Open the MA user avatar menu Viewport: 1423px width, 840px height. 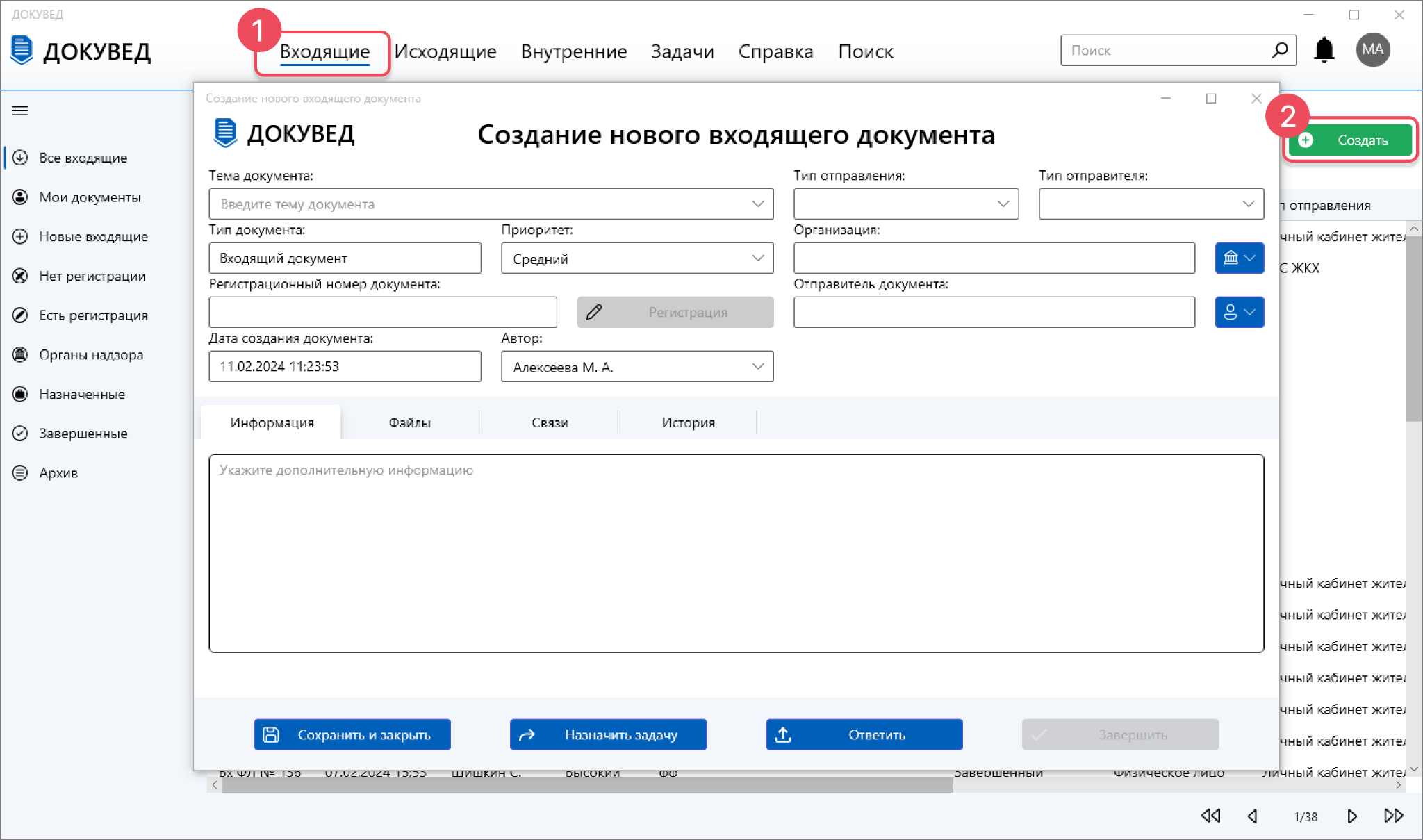[1372, 50]
